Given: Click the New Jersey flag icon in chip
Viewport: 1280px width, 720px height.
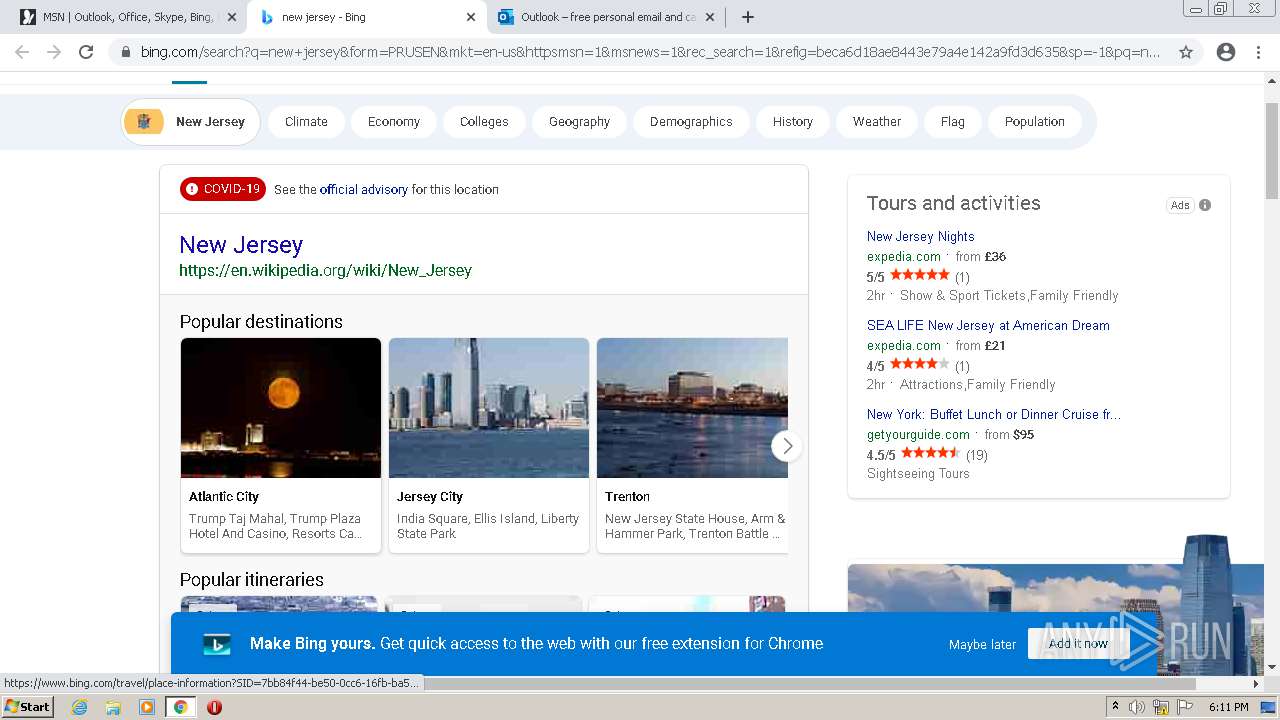Looking at the screenshot, I should click(144, 122).
